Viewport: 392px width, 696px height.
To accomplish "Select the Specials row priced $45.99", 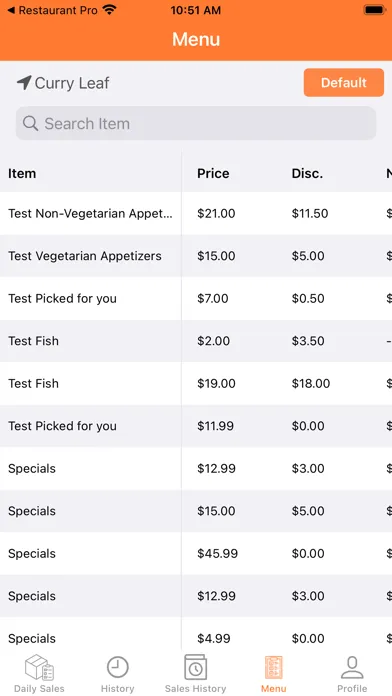I will (196, 554).
